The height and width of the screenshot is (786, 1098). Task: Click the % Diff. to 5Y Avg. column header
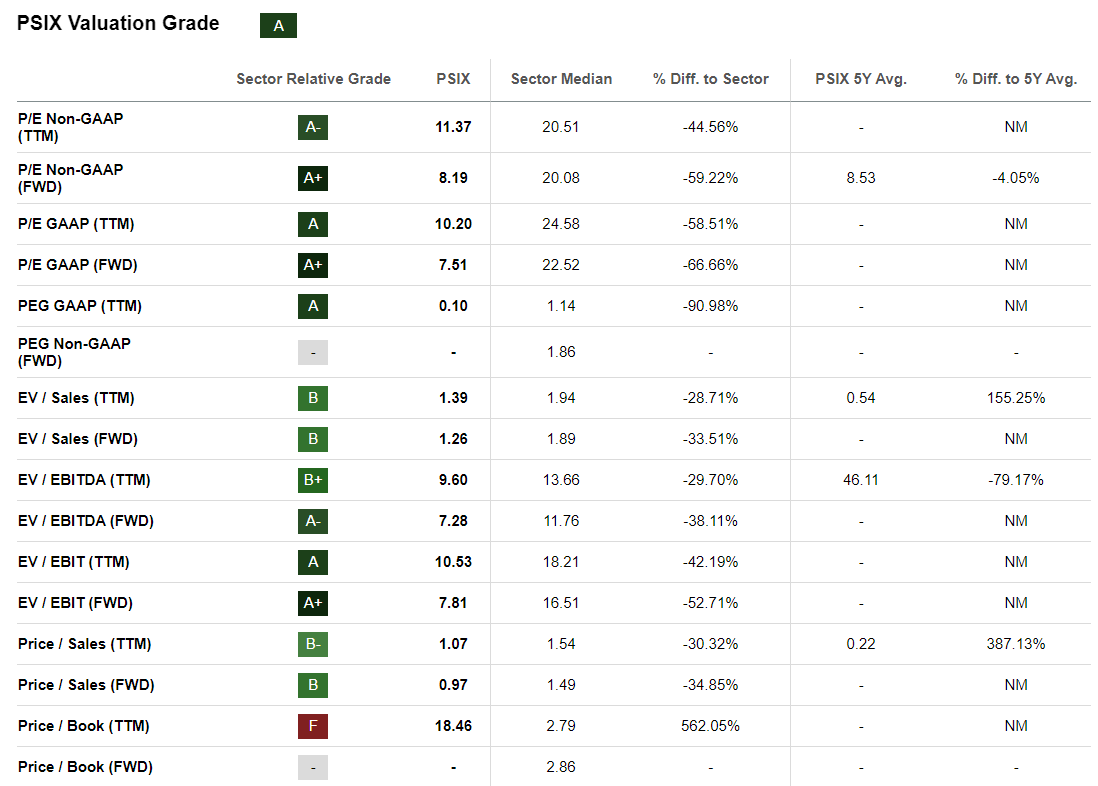coord(1016,79)
